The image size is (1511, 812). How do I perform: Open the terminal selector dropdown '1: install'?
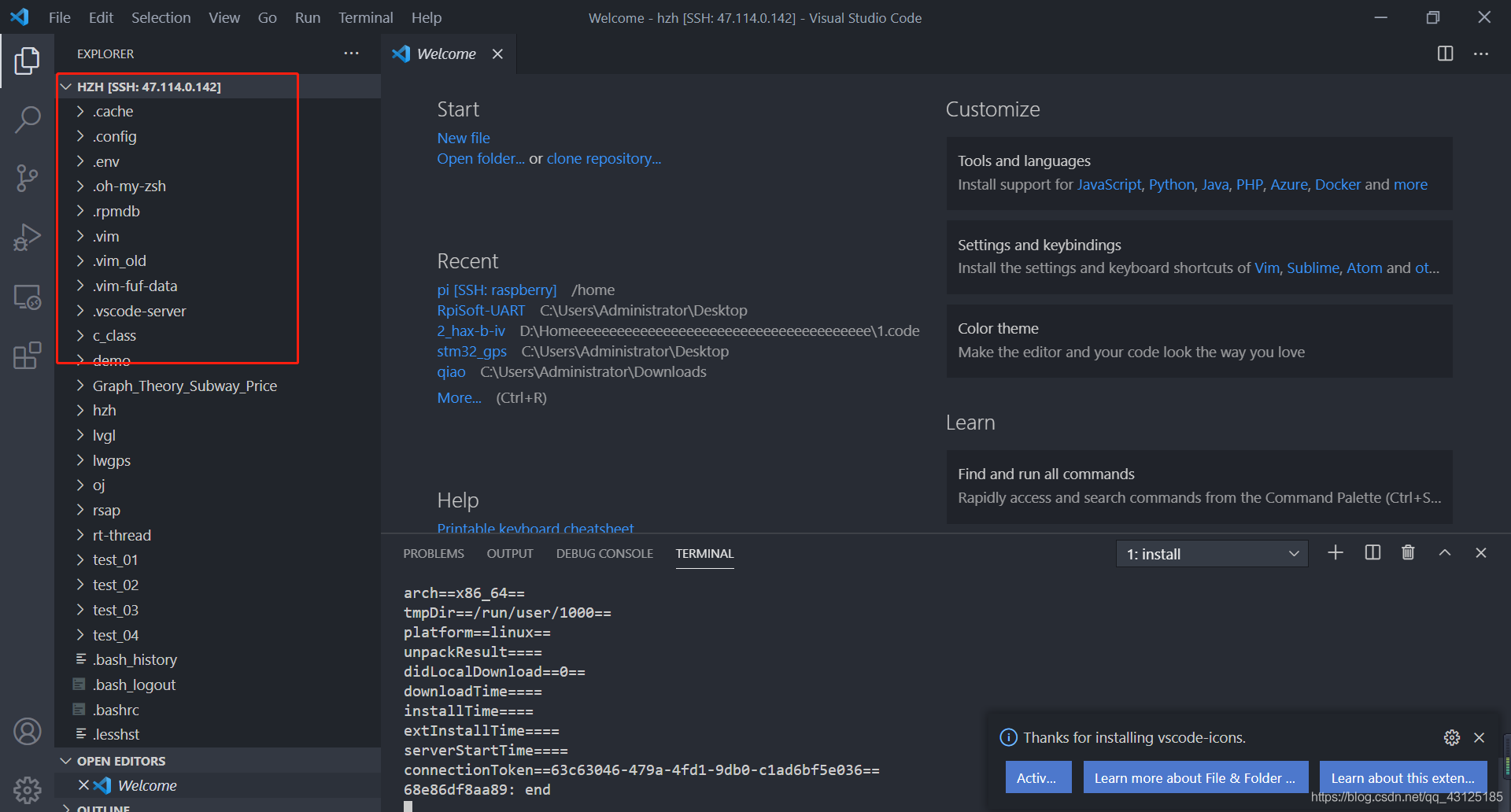point(1212,554)
